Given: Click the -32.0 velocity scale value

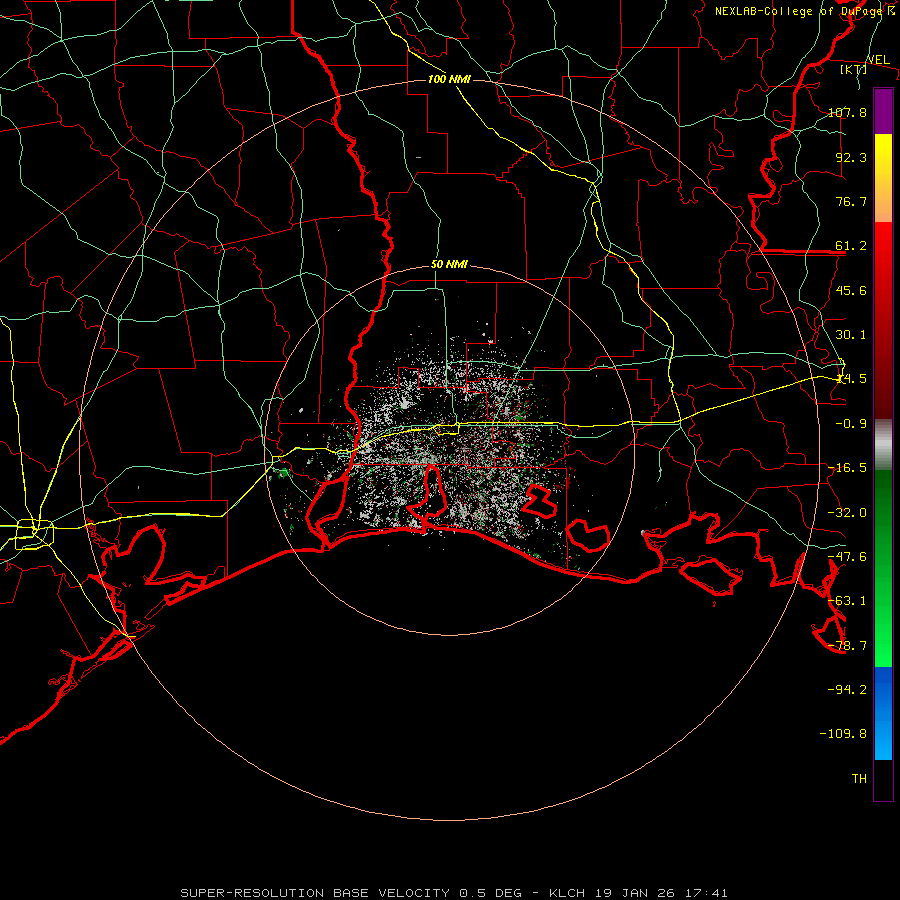Looking at the screenshot, I should (847, 513).
